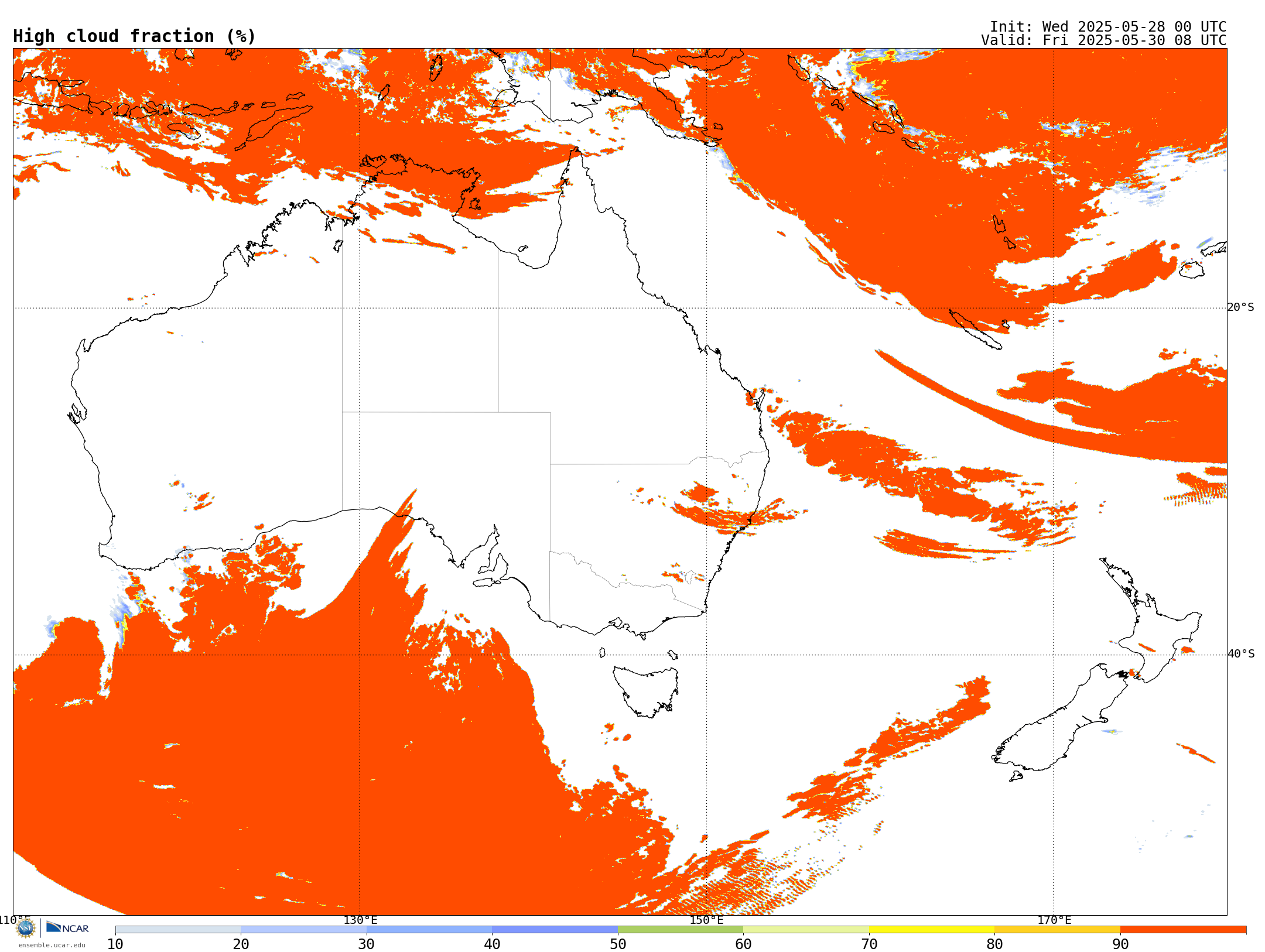Open the ensemble.ucar.edu link text
The image size is (1265, 952).
(52, 945)
